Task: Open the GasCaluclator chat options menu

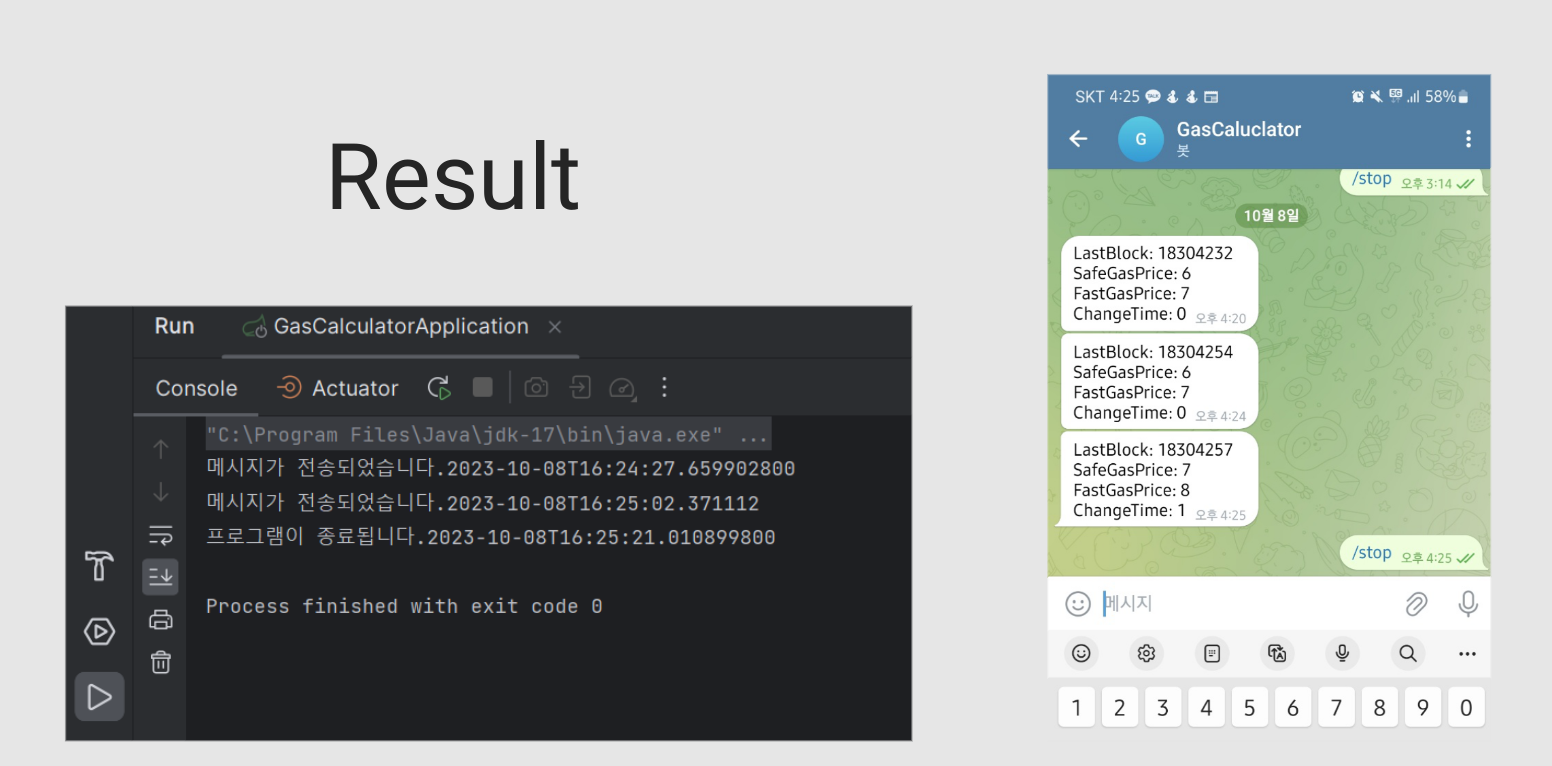Action: coord(1468,139)
